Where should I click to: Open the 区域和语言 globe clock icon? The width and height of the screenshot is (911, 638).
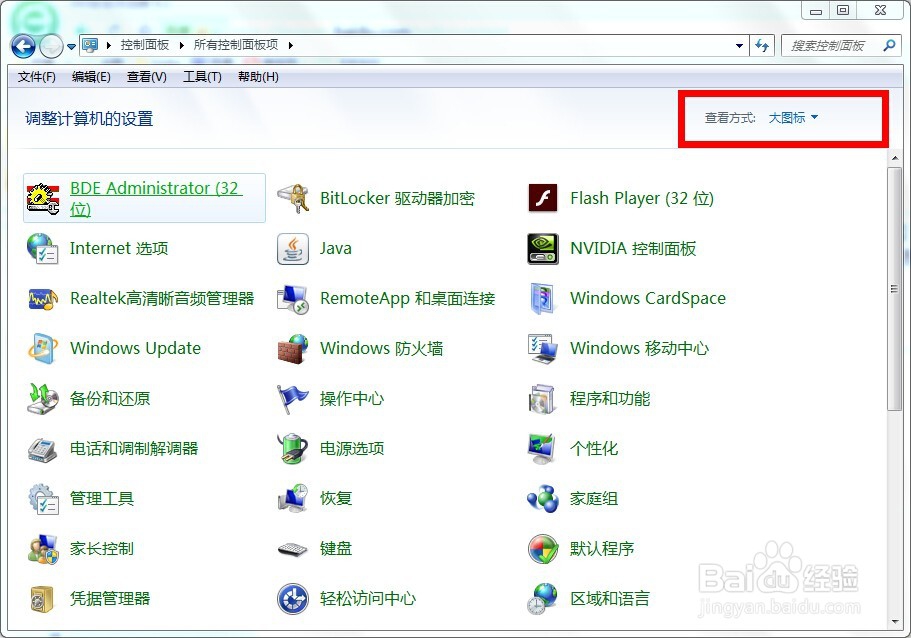(x=543, y=598)
